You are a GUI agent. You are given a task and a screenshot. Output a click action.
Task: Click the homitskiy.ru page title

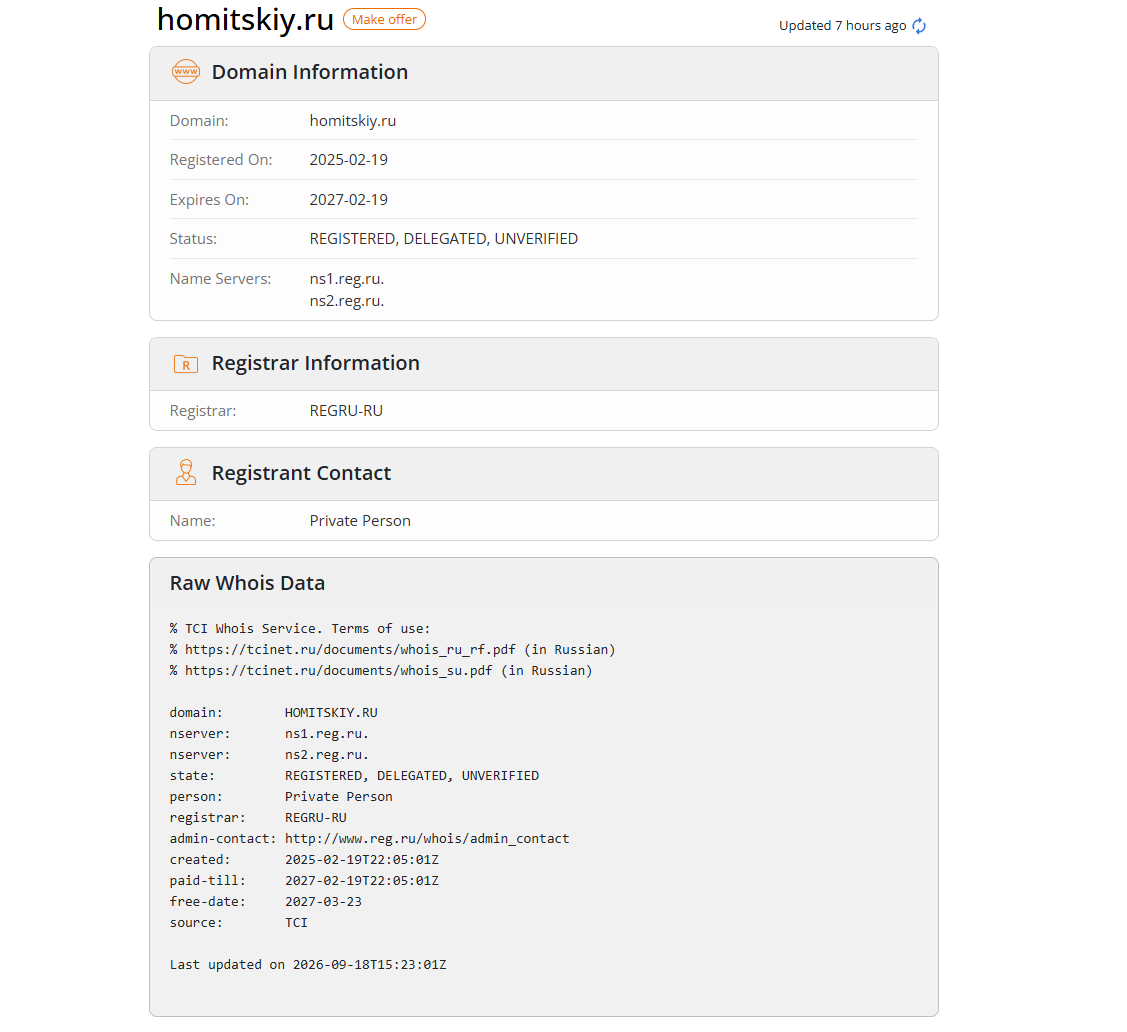tap(245, 19)
